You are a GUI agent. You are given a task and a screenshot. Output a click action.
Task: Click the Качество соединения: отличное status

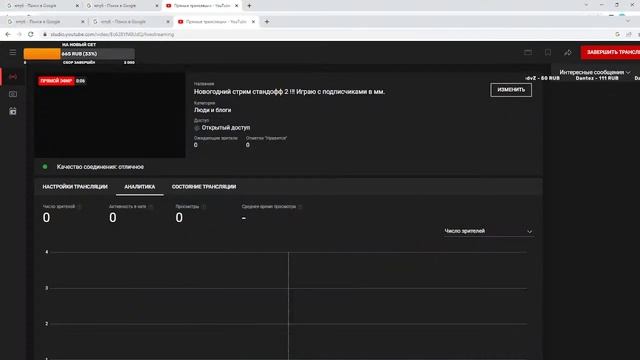(100, 167)
